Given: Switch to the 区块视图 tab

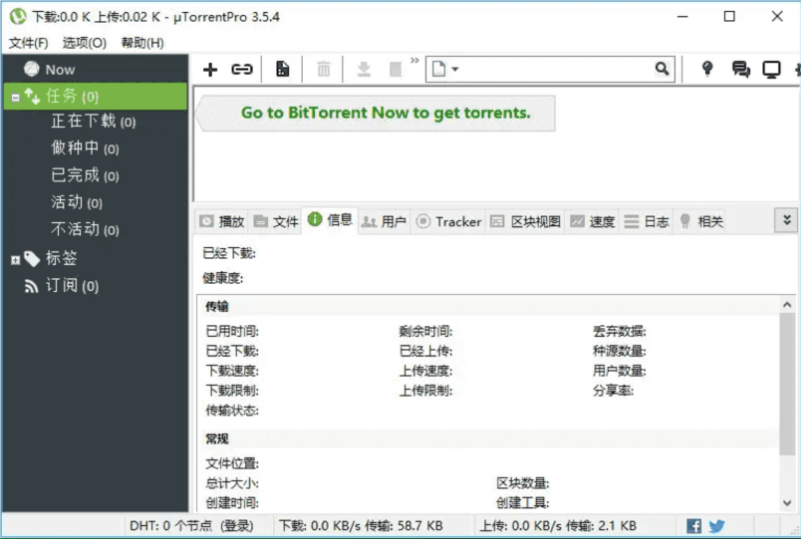Looking at the screenshot, I should [x=525, y=221].
